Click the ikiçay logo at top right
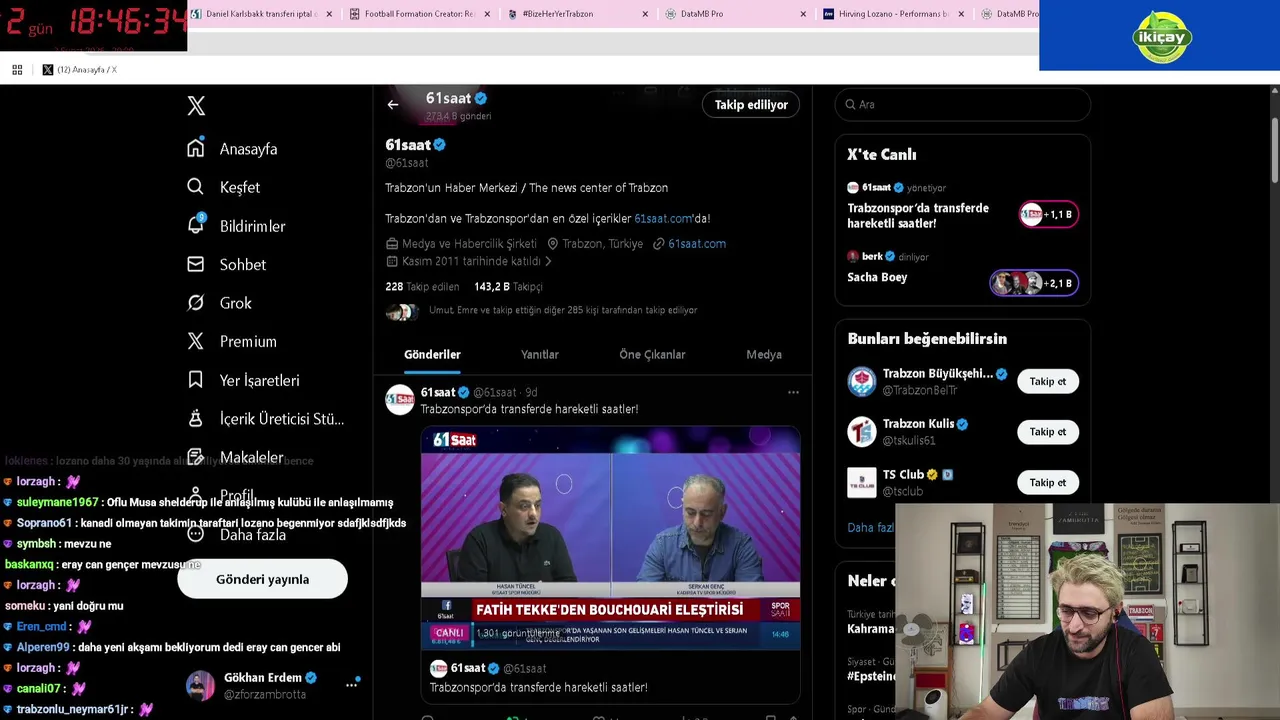Image resolution: width=1280 pixels, height=720 pixels. pyautogui.click(x=1162, y=37)
